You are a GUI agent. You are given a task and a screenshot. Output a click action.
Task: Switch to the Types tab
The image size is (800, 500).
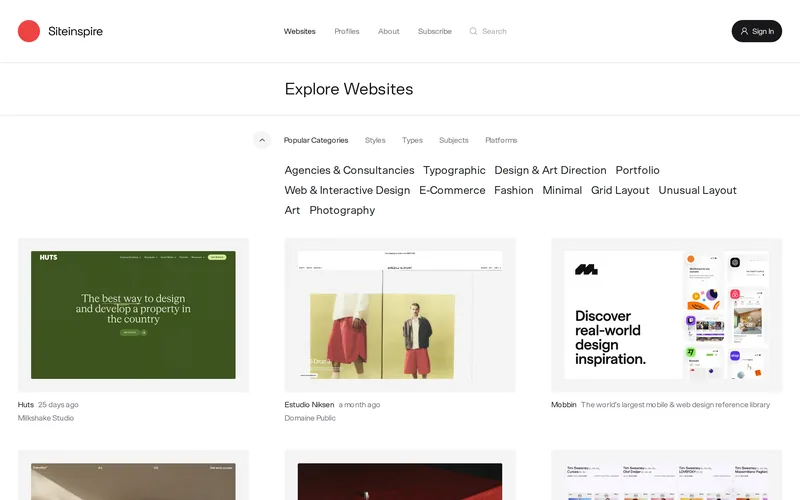[412, 140]
